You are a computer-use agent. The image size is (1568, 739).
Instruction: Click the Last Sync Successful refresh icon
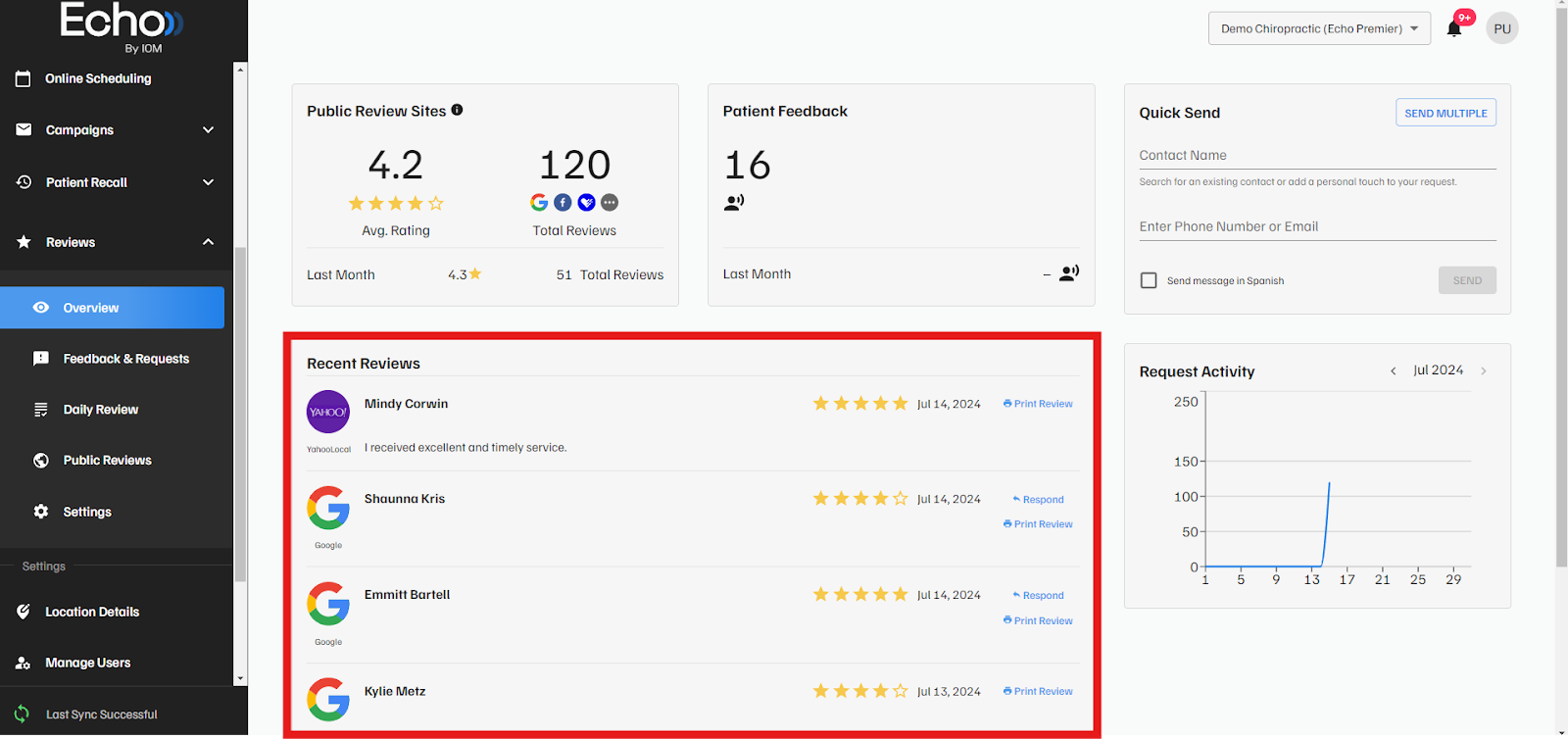(22, 714)
